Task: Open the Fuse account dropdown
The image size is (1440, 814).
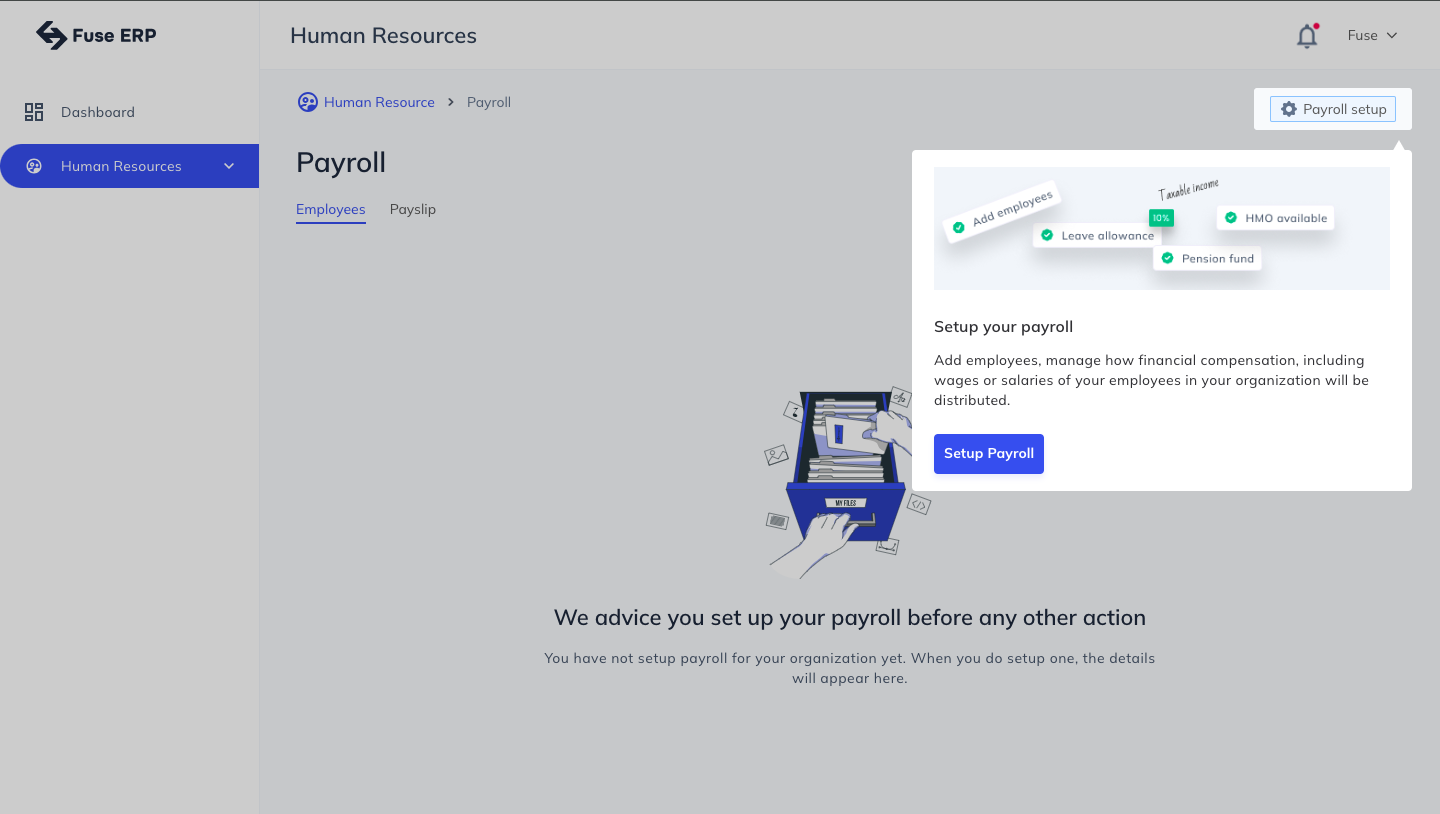Action: tap(1371, 36)
